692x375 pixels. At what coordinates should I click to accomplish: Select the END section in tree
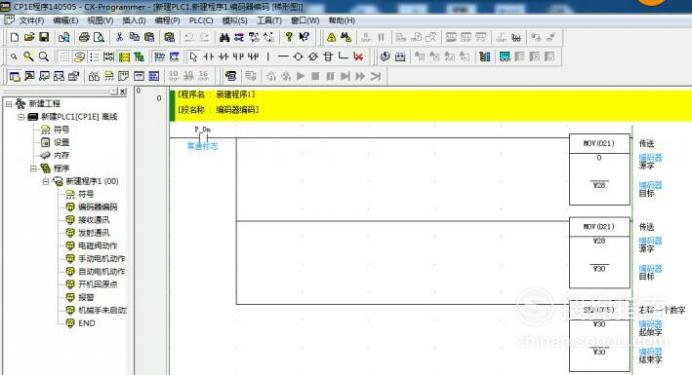pos(86,323)
